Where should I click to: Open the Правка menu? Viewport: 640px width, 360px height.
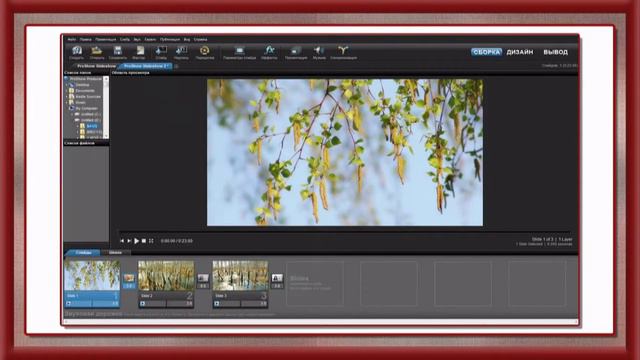(x=86, y=40)
